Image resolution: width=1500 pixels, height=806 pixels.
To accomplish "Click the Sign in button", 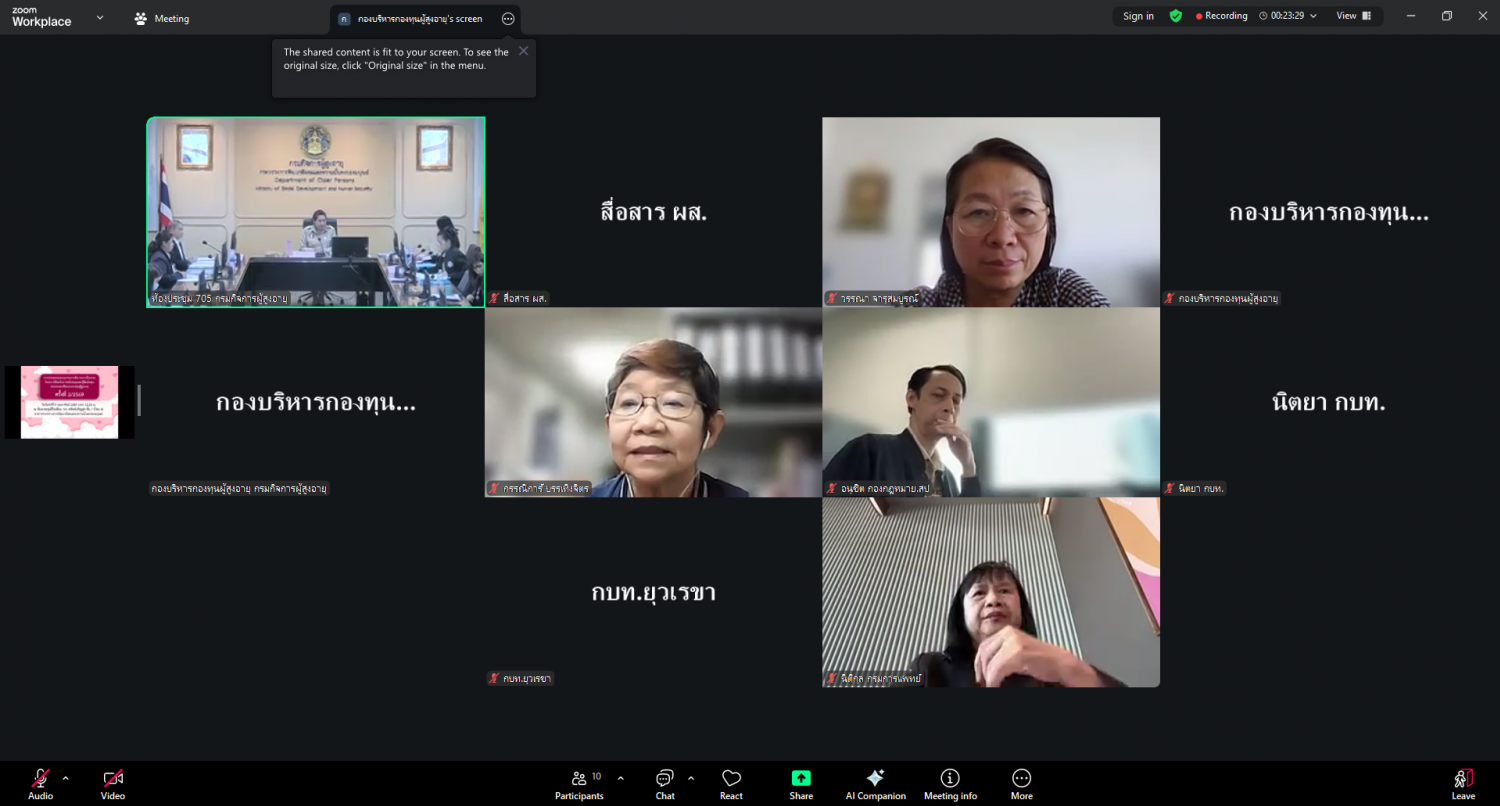I will [x=1138, y=16].
